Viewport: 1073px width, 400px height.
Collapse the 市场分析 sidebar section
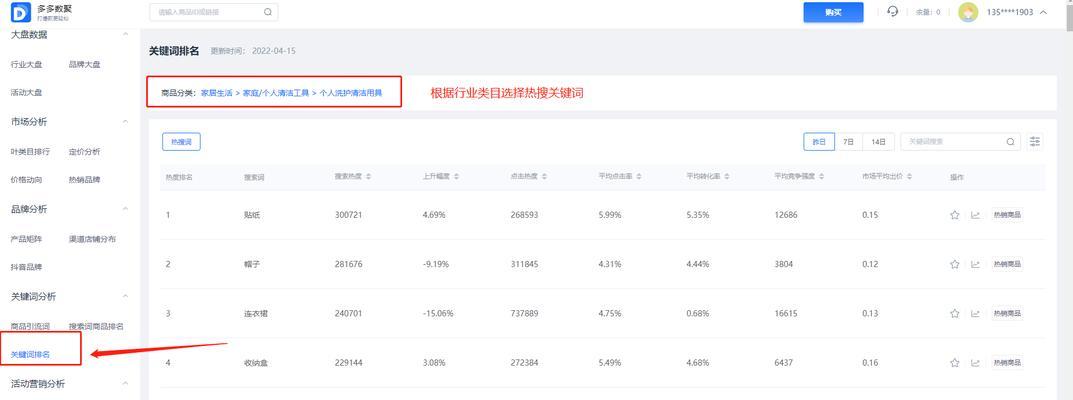(x=125, y=122)
